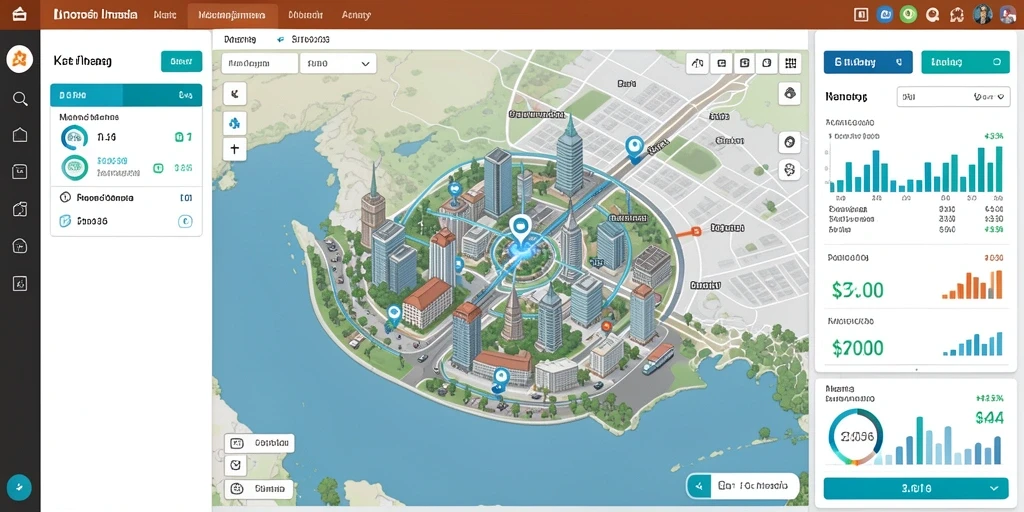Viewport: 1024px width, 512px height.
Task: Click the globe icon button on the map
Action: (x=790, y=142)
